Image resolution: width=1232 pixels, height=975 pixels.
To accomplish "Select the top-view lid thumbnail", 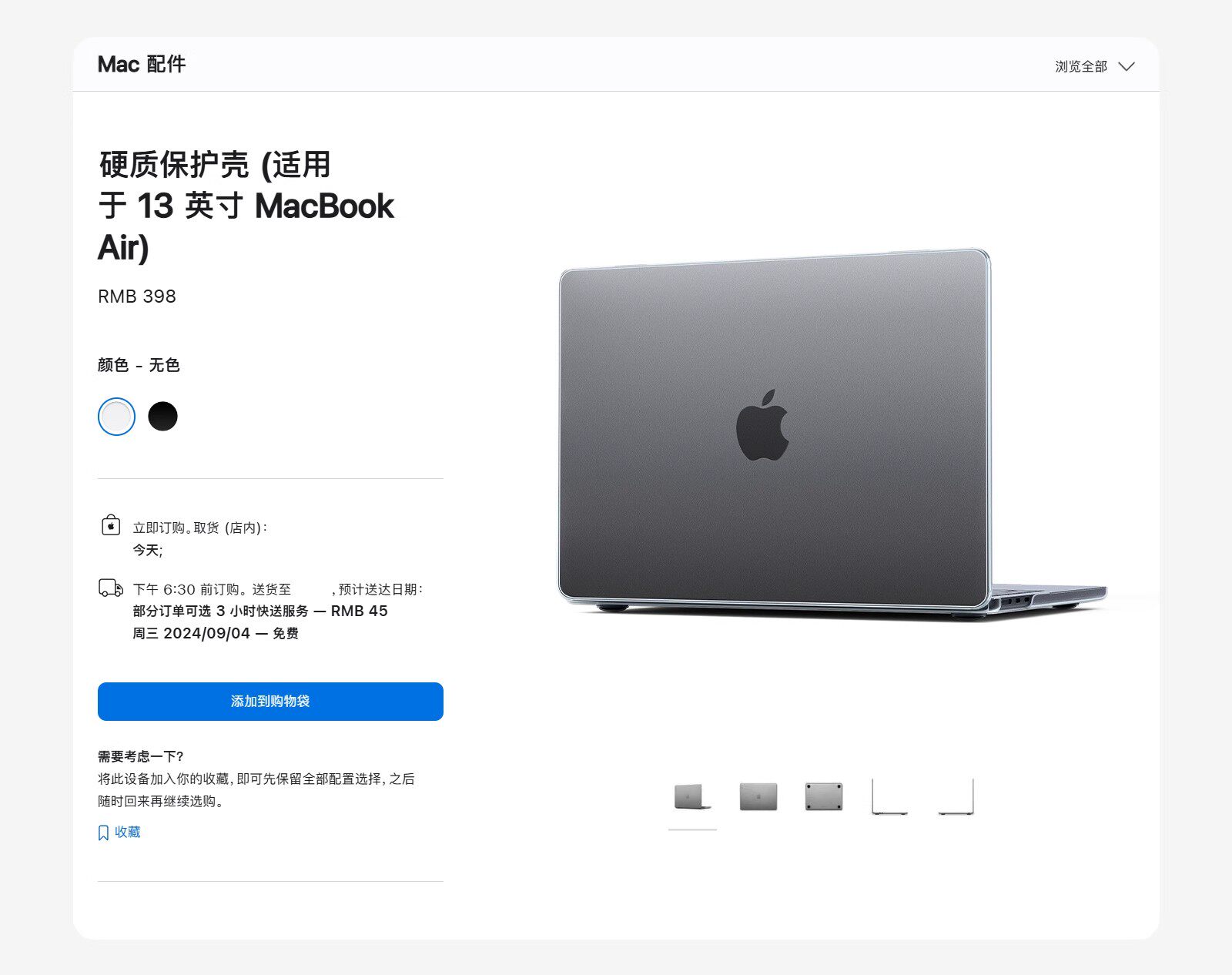I will [758, 796].
